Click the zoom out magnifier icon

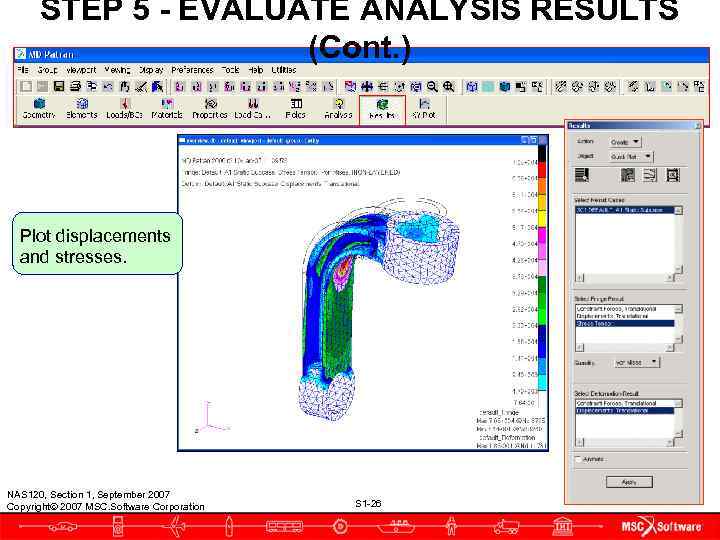[x=432, y=86]
